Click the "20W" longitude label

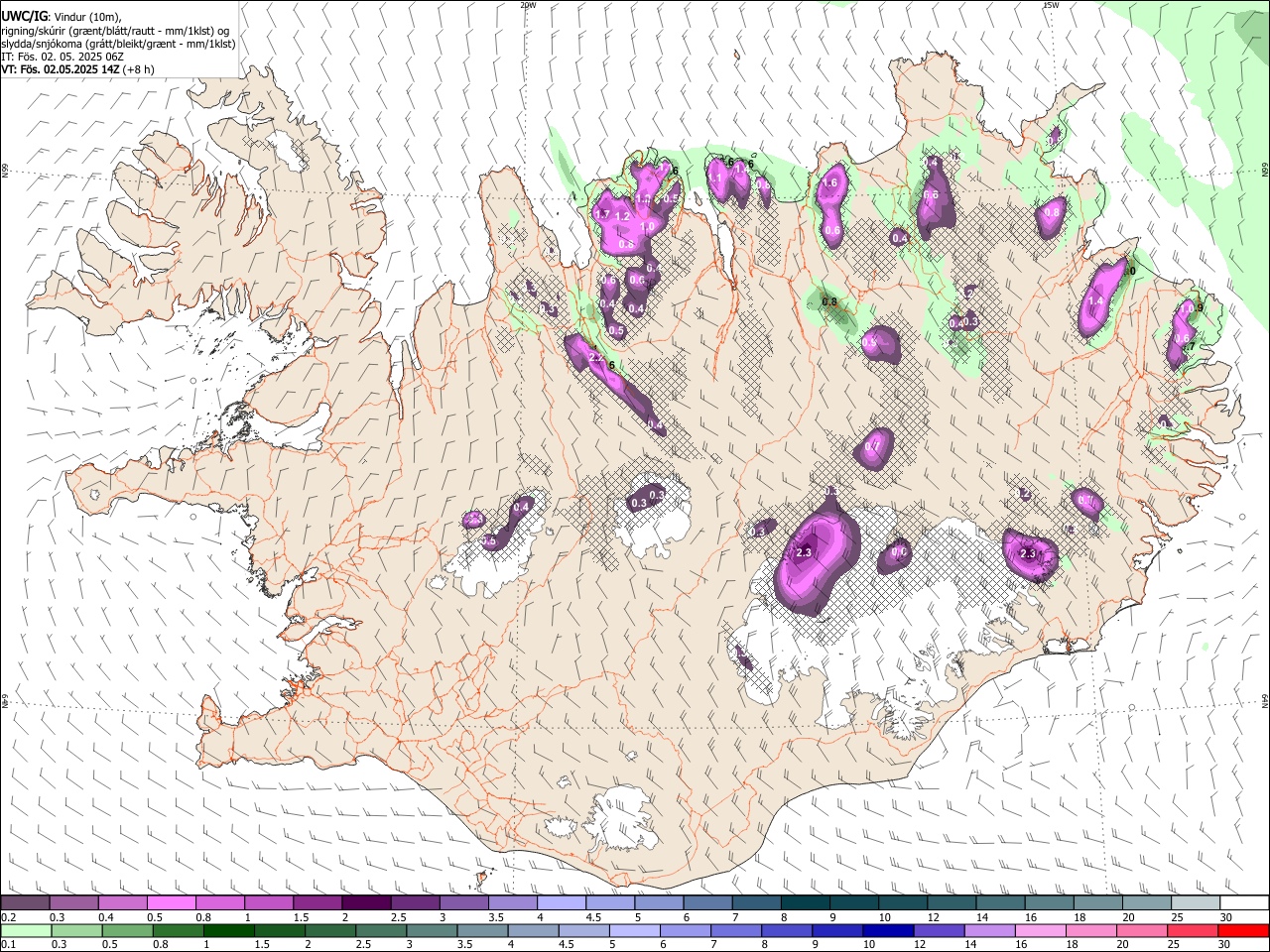coord(527,5)
